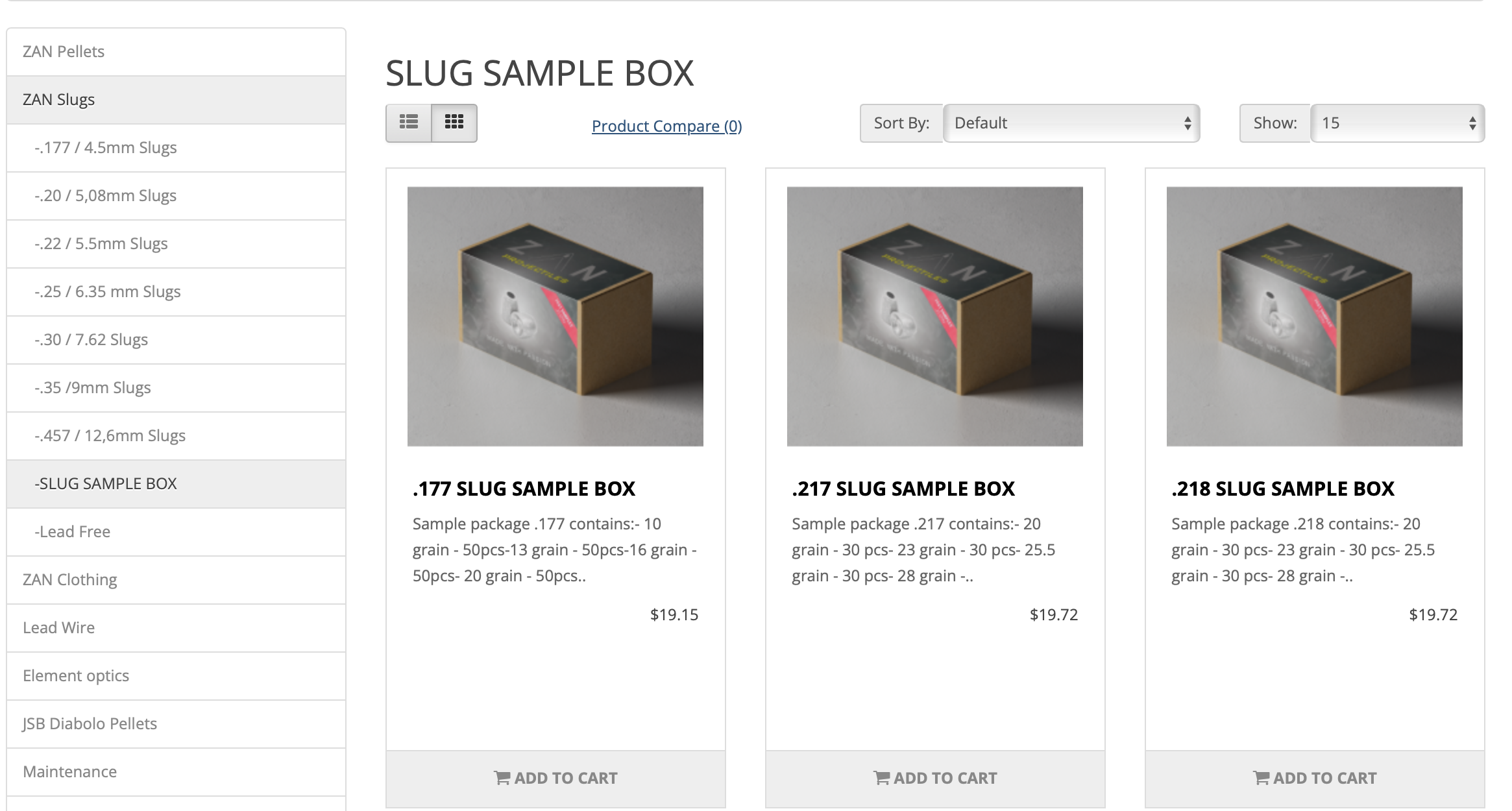Switch to grid view layout
Screen dimensions: 1512x811
point(454,123)
